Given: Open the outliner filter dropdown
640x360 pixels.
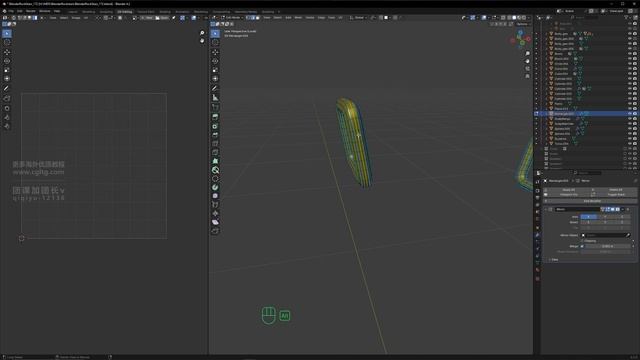Looking at the screenshot, I should pyautogui.click(x=628, y=18).
